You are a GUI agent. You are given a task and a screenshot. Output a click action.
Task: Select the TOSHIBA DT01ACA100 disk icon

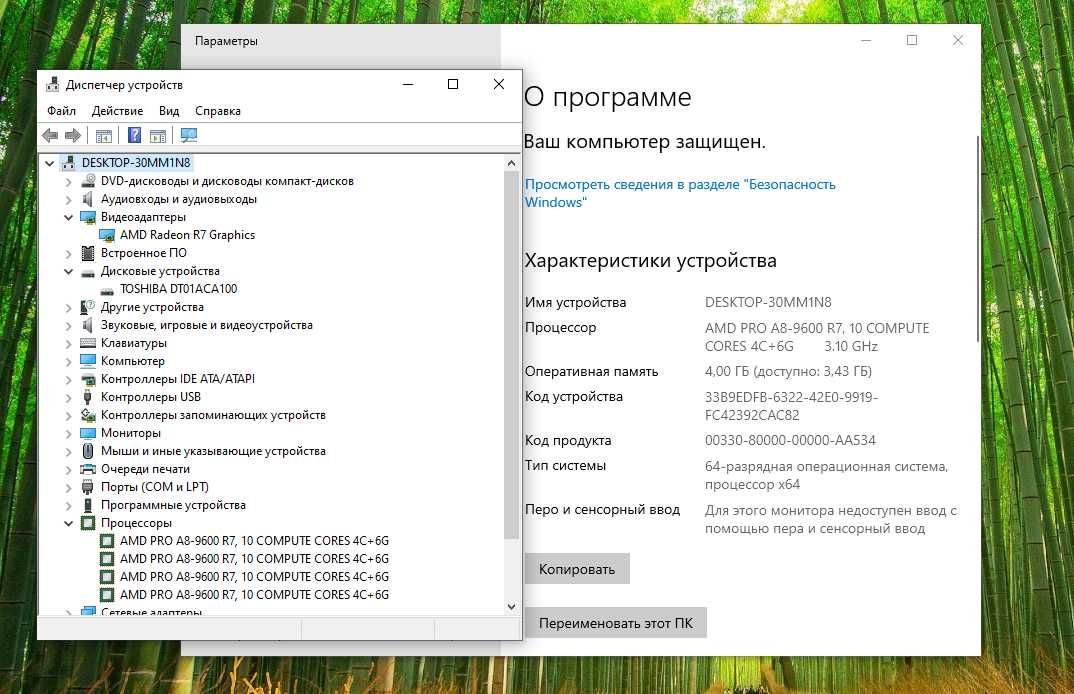click(x=107, y=290)
